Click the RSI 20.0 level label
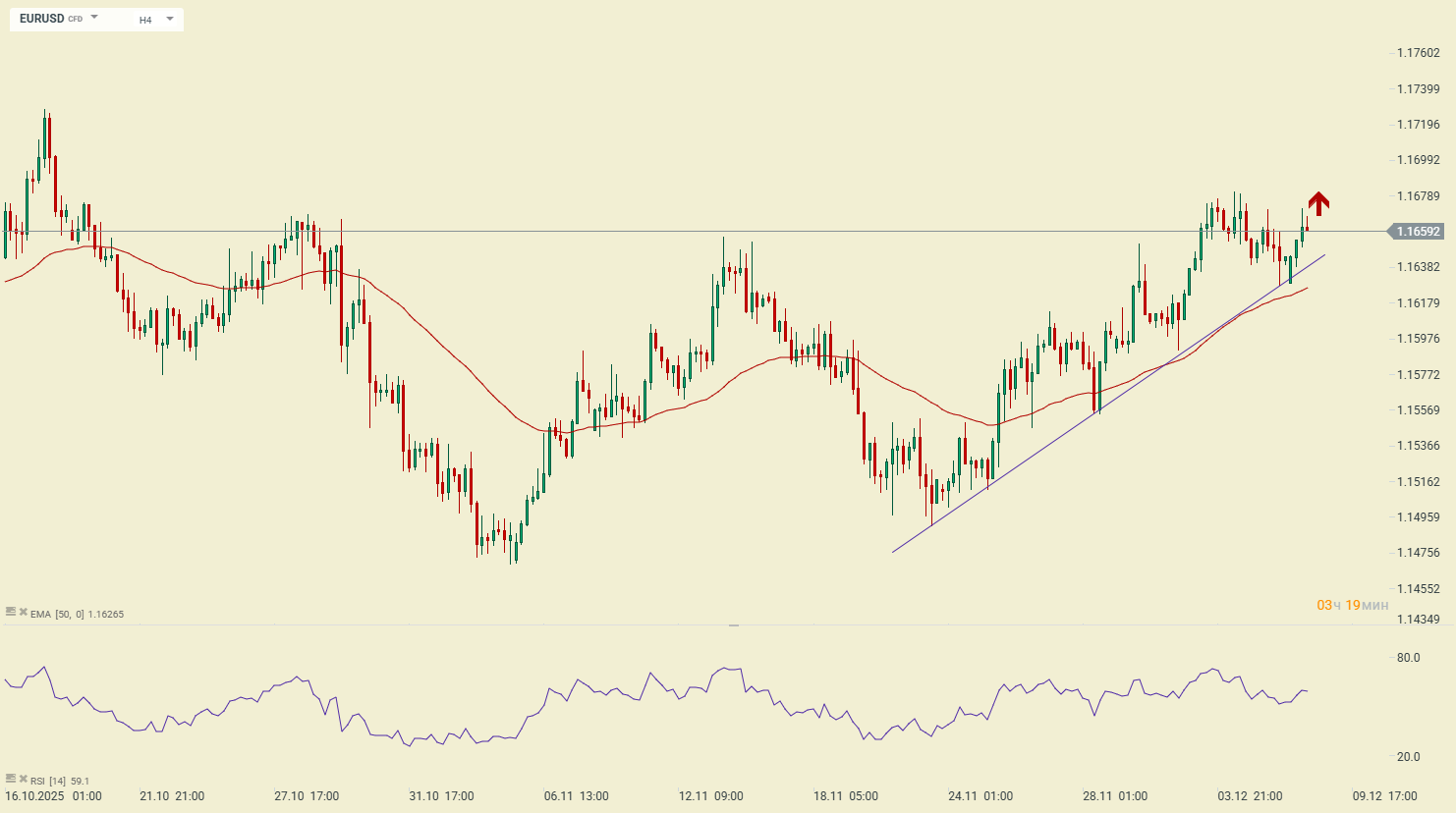This screenshot has height=813, width=1456. 1408,757
